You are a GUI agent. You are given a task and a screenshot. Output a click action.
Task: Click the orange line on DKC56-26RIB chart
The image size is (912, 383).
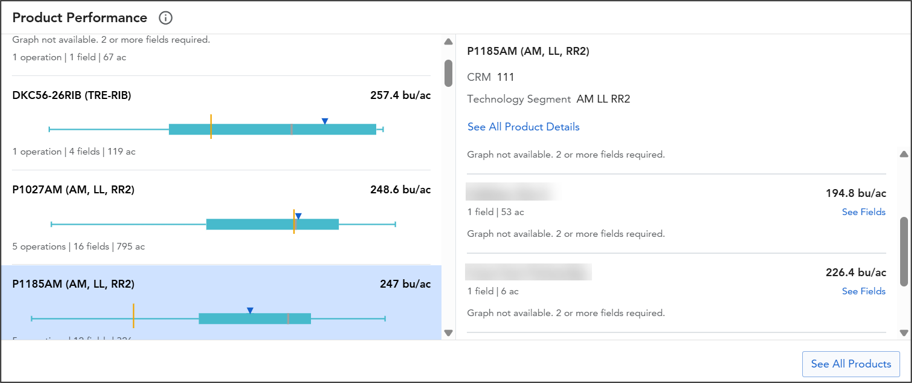pyautogui.click(x=211, y=126)
